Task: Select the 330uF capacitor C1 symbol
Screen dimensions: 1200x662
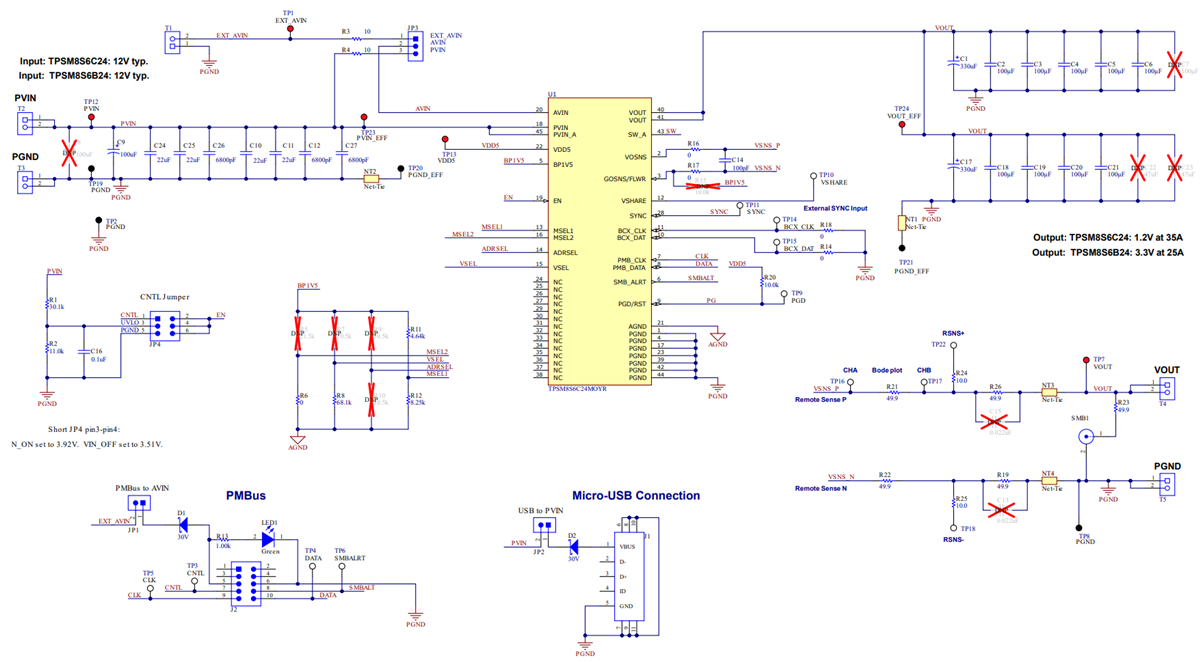Action: click(955, 62)
